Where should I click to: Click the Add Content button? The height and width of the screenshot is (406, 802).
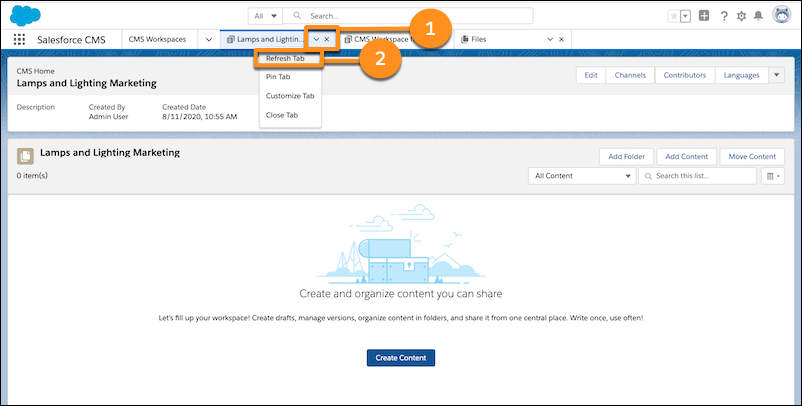(686, 156)
